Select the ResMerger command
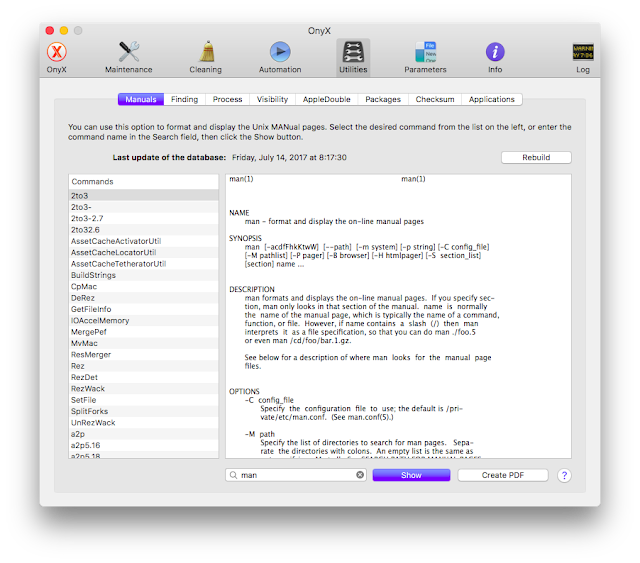The height and width of the screenshot is (563, 640). click(143, 354)
